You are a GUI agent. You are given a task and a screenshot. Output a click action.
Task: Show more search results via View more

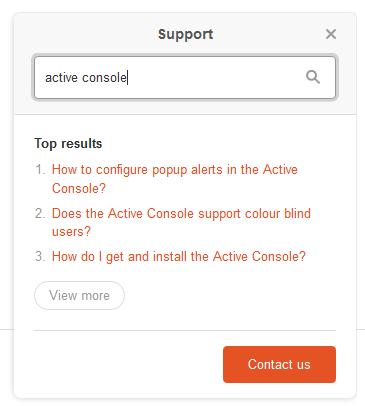click(79, 295)
